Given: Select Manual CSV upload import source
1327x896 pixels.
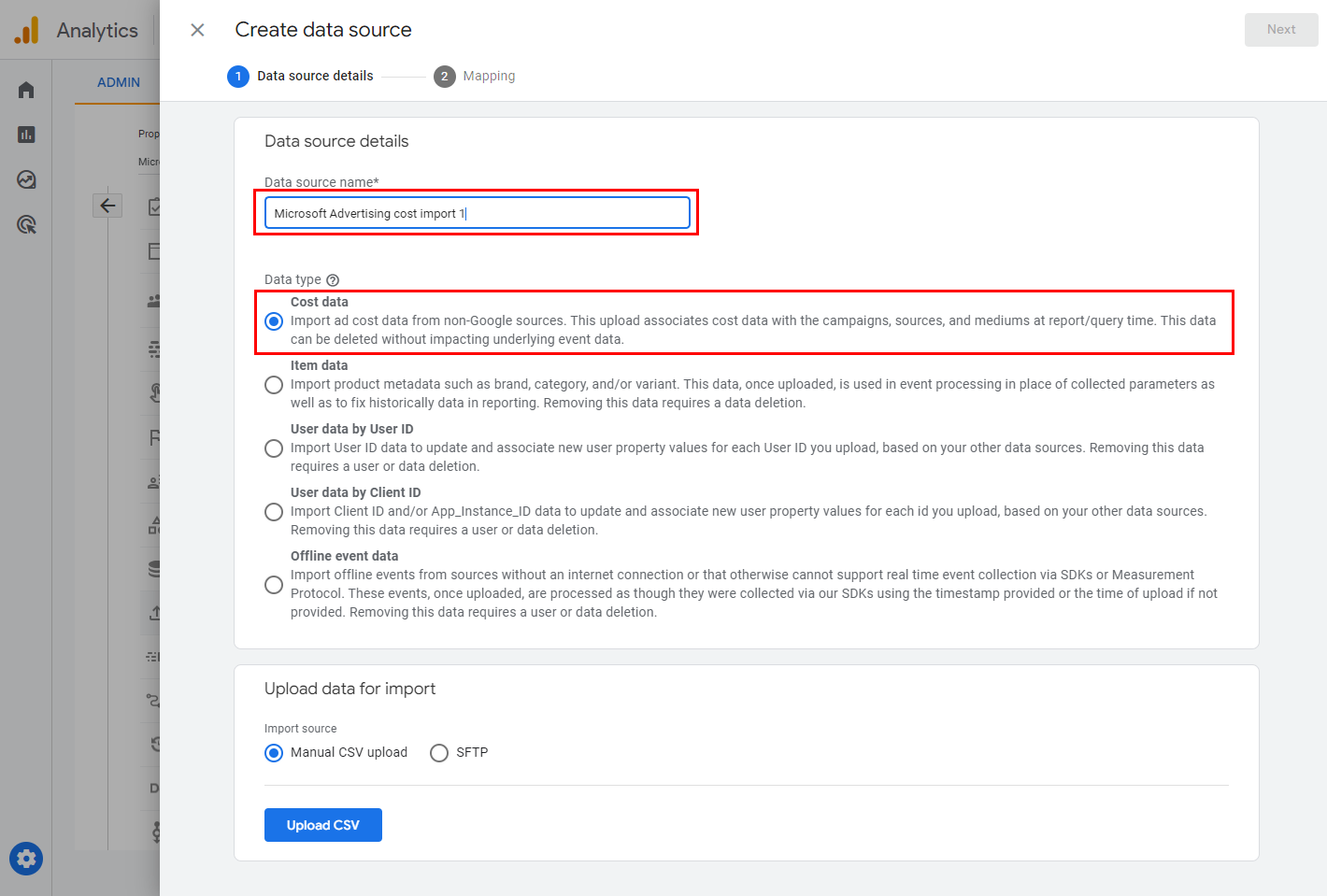Looking at the screenshot, I should 274,753.
